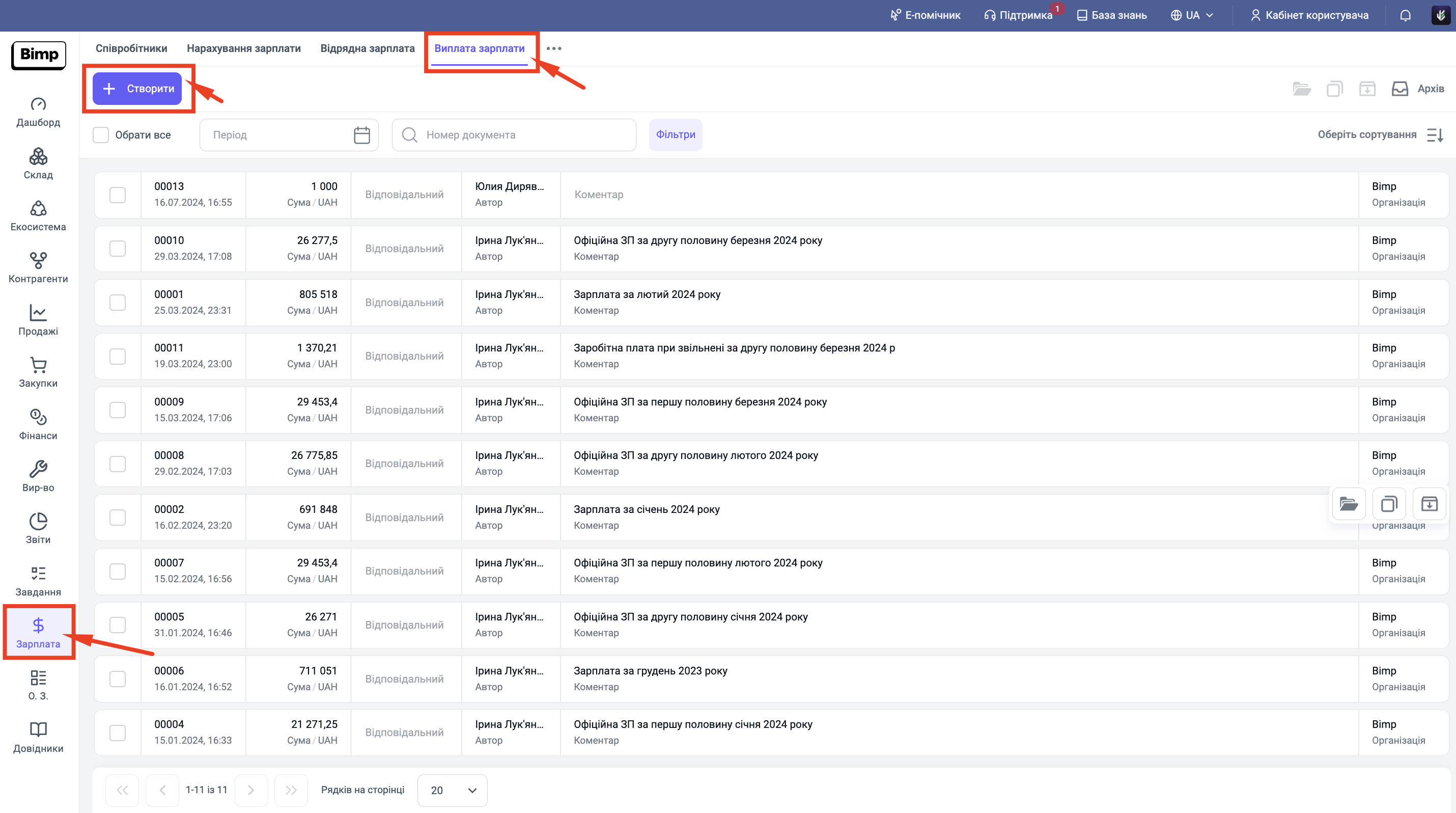Open Вир-во production module
The height and width of the screenshot is (813, 1456).
38,477
